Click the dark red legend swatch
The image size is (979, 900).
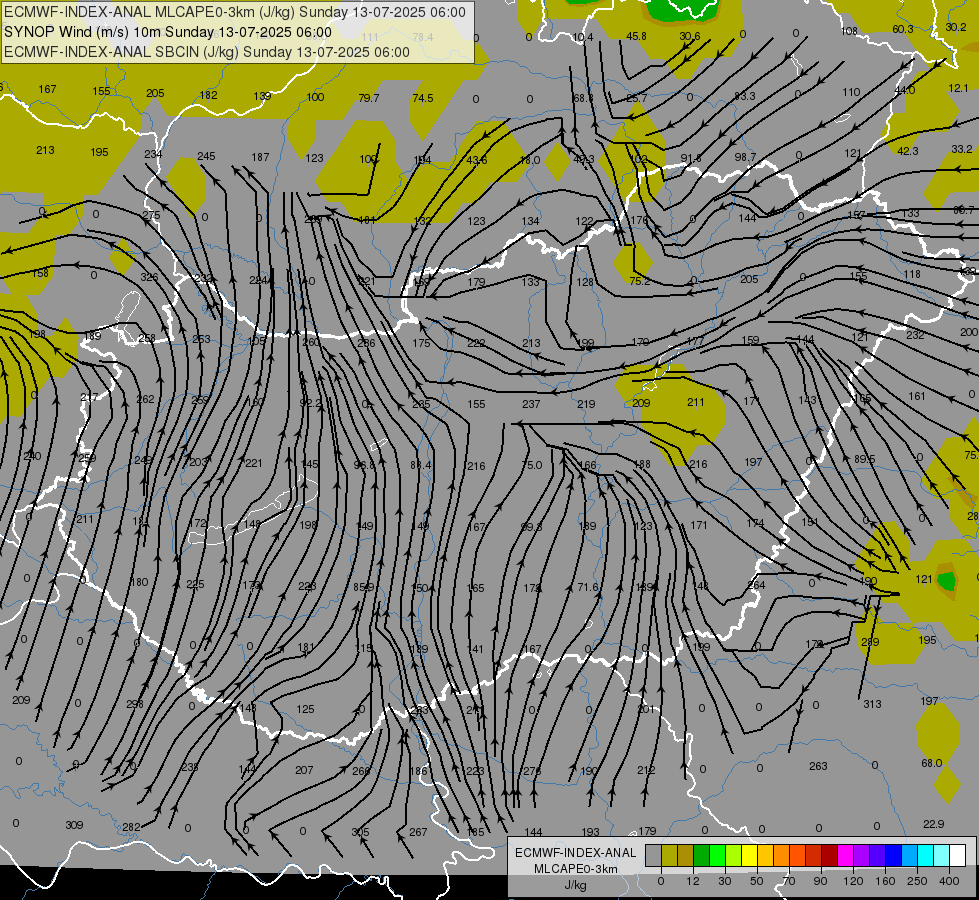coord(830,855)
